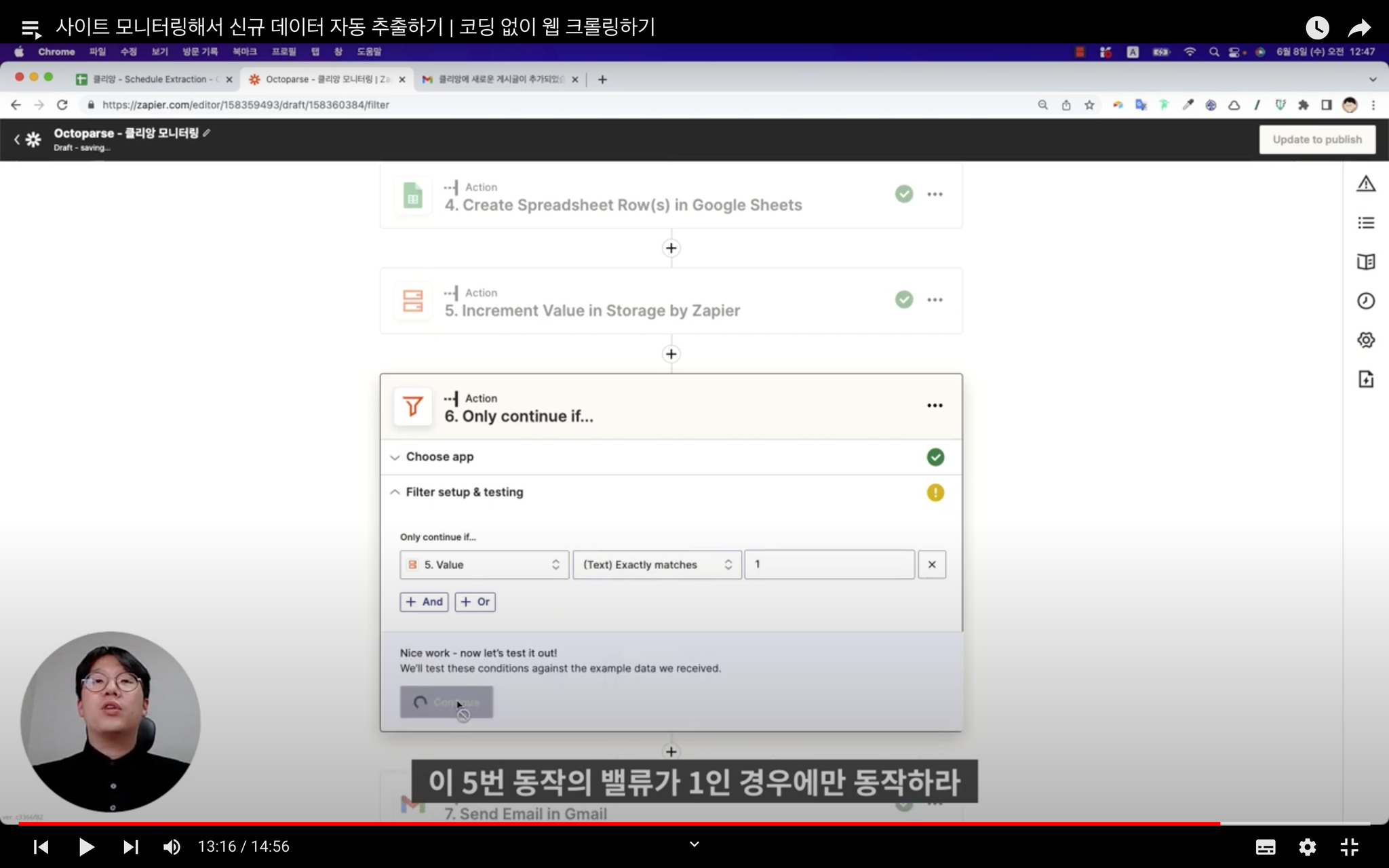The image size is (1389, 868).
Task: Expand the Choose app section
Action: tap(671, 457)
